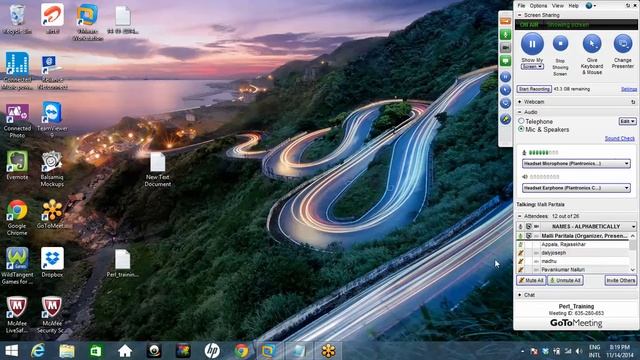The width and height of the screenshot is (640, 360).
Task: Undock the webcam pane with its corner icon
Action: pyautogui.click(x=633, y=102)
